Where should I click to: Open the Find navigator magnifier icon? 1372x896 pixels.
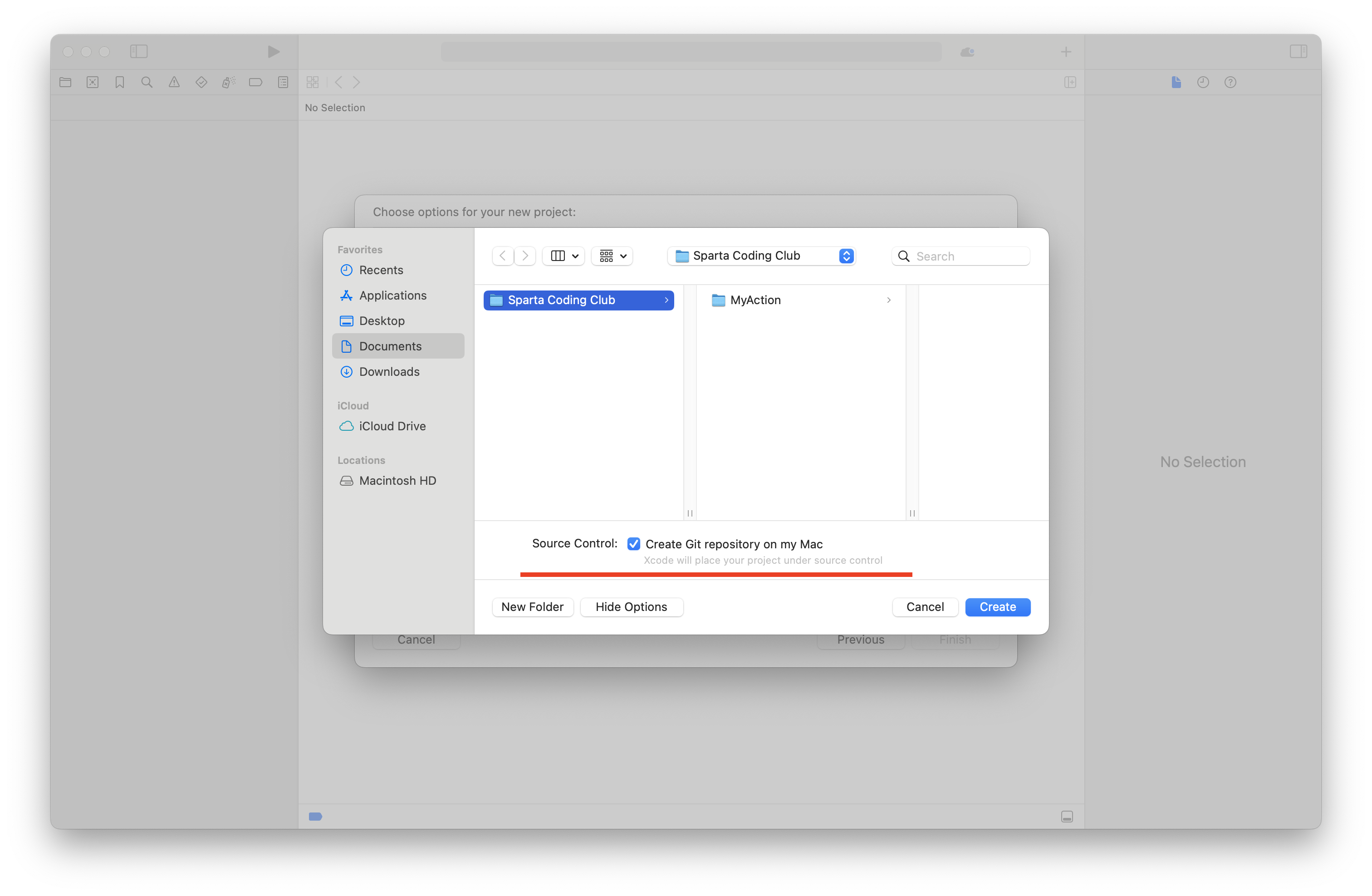(x=147, y=83)
